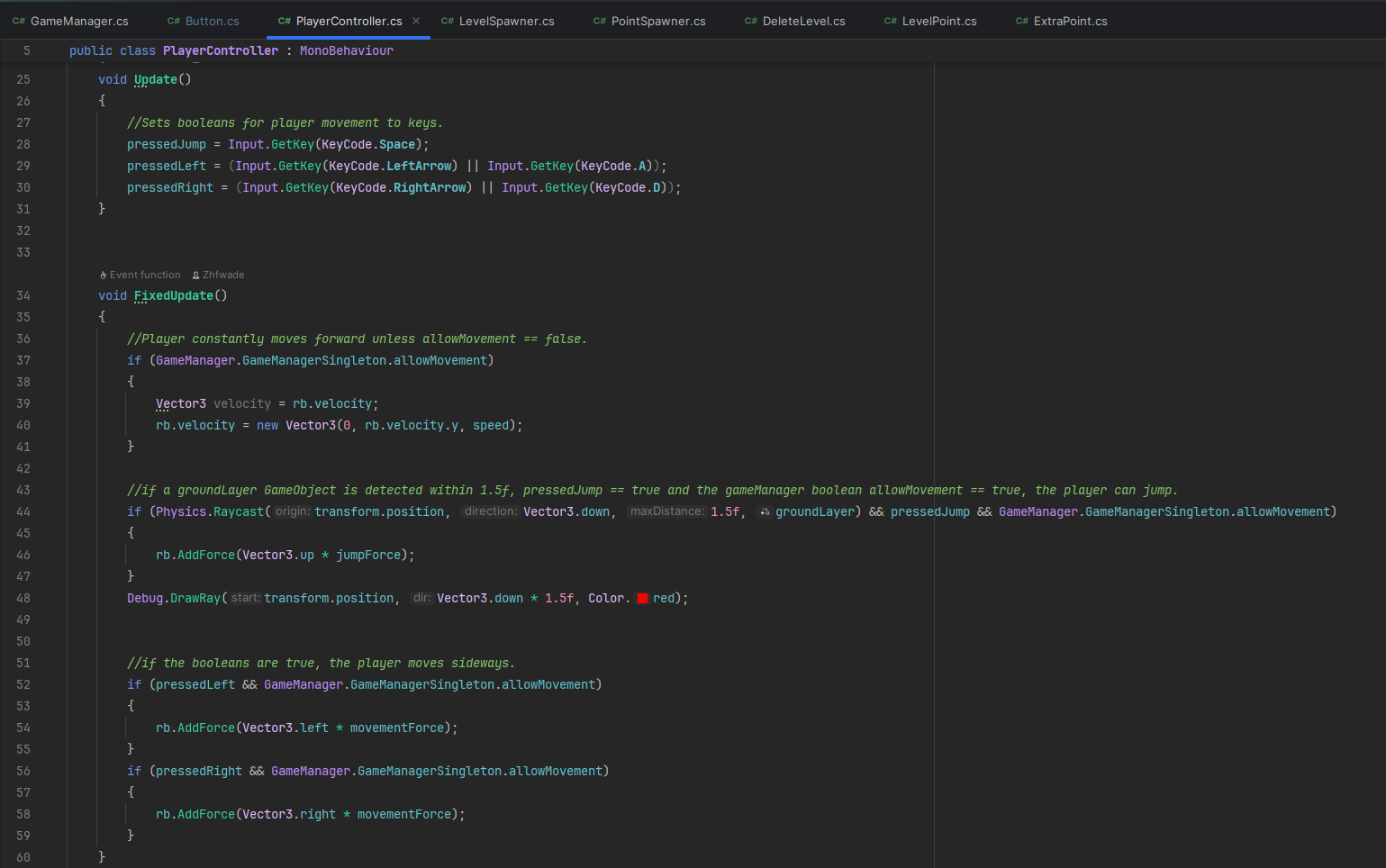1386x868 pixels.
Task: Click Physics.Raycast on line 44
Action: coord(210,511)
